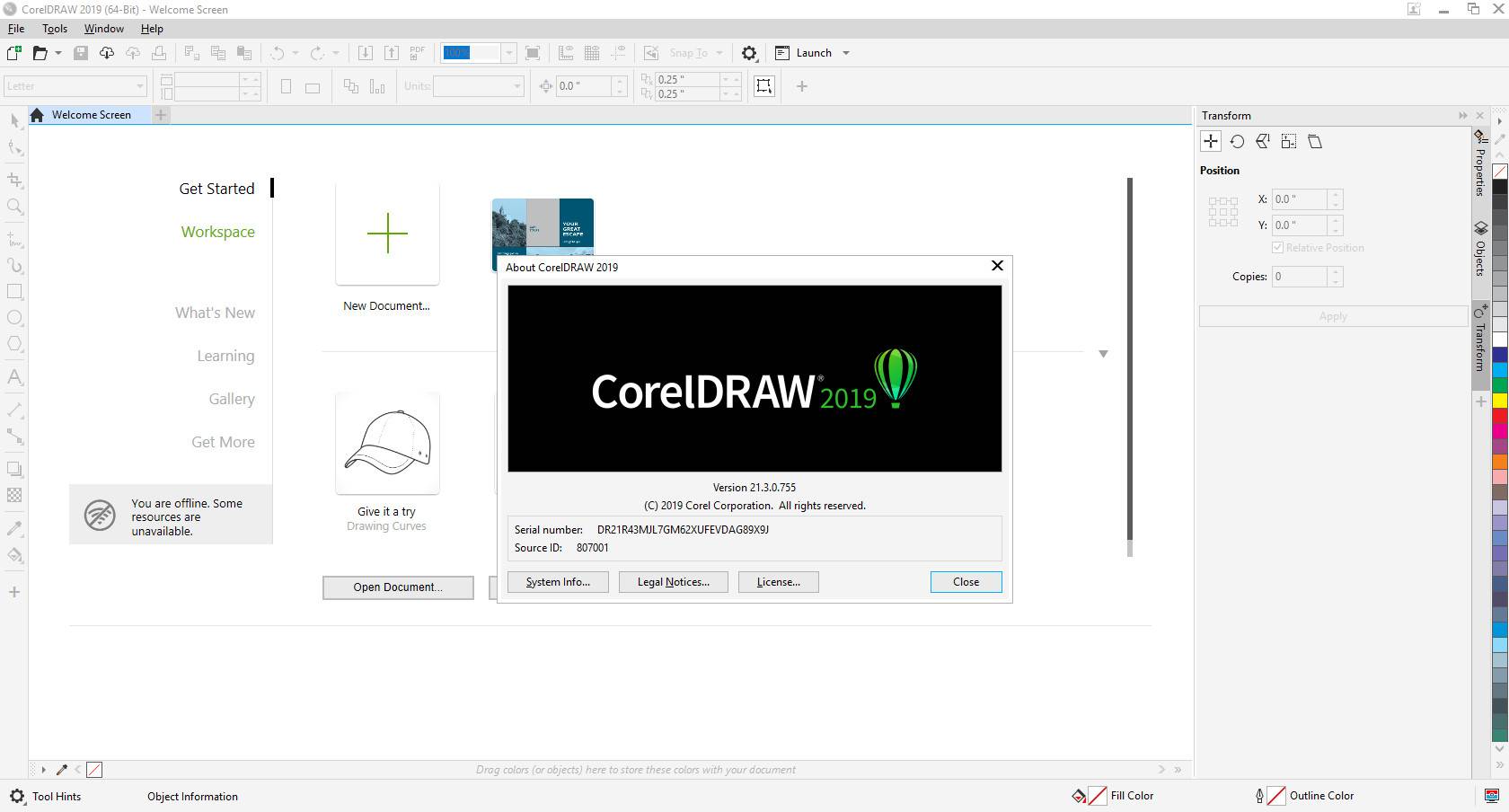Open the arrow next to the Open folder icon
The image size is (1509, 812).
pos(58,53)
